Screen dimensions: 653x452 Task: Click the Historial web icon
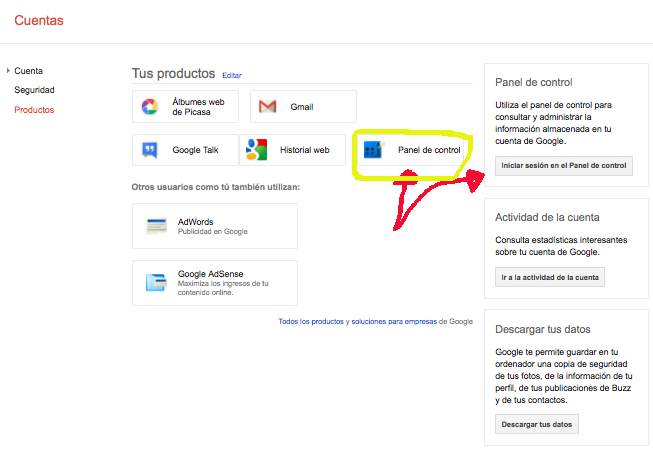point(256,150)
